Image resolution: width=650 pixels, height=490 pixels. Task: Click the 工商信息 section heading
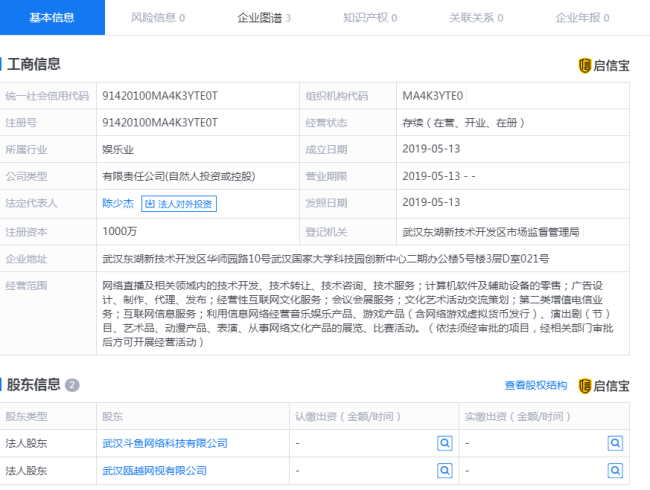tap(34, 64)
